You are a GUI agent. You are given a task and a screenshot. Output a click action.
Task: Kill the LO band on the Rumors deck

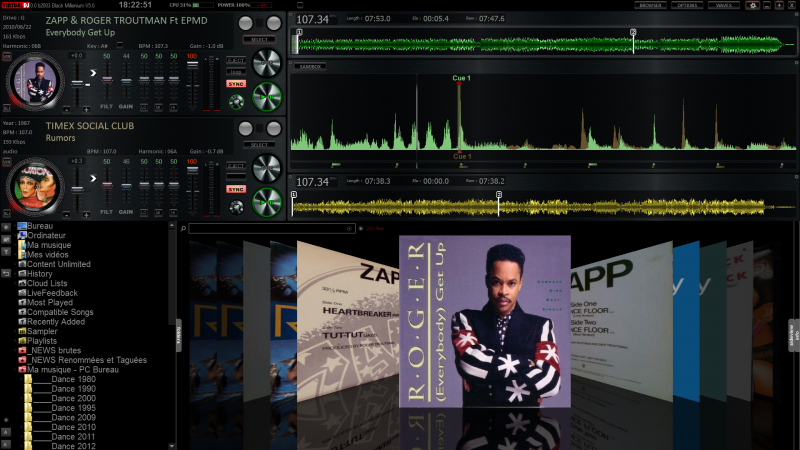click(144, 212)
